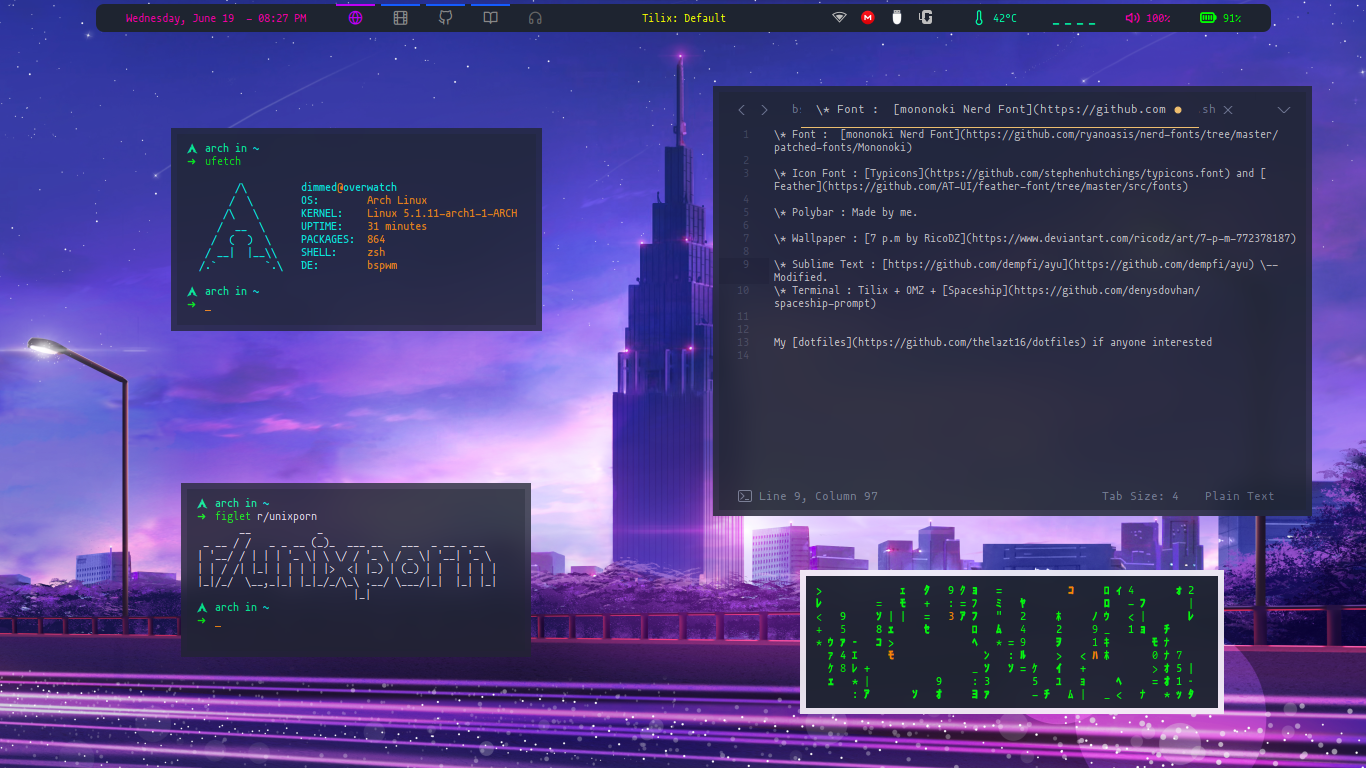Viewport: 1366px width, 768px height.
Task: Check the thermometer temperature icon
Action: (x=979, y=18)
